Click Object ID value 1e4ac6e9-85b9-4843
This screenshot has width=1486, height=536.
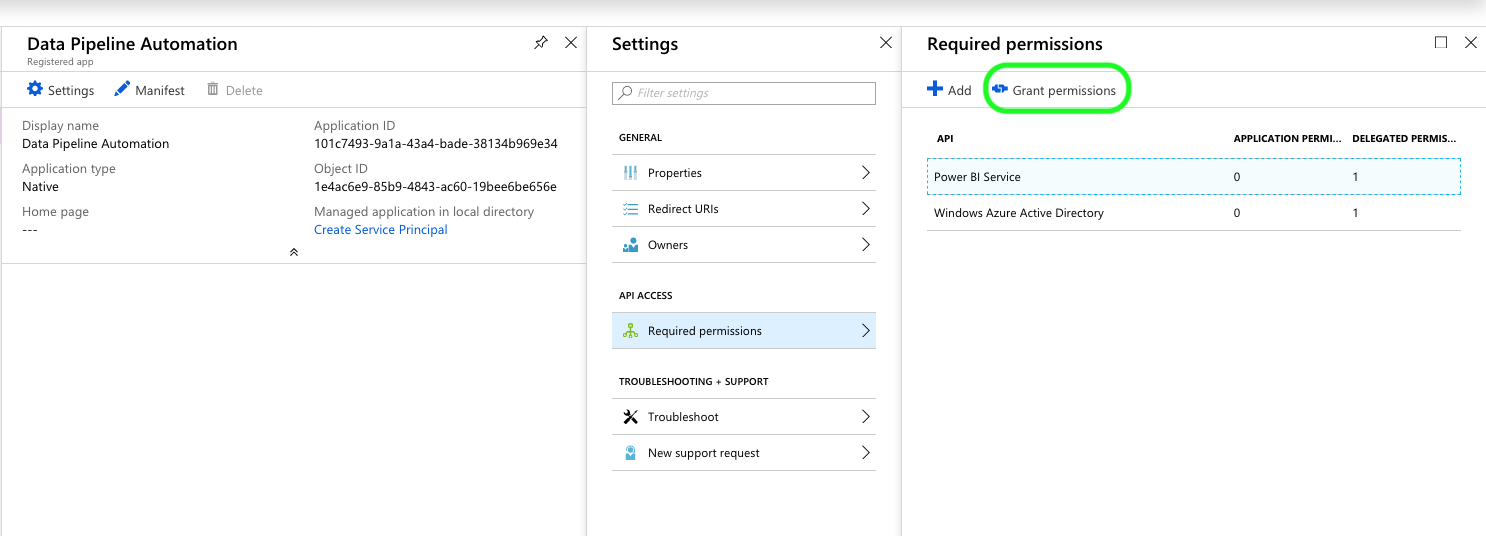point(435,187)
